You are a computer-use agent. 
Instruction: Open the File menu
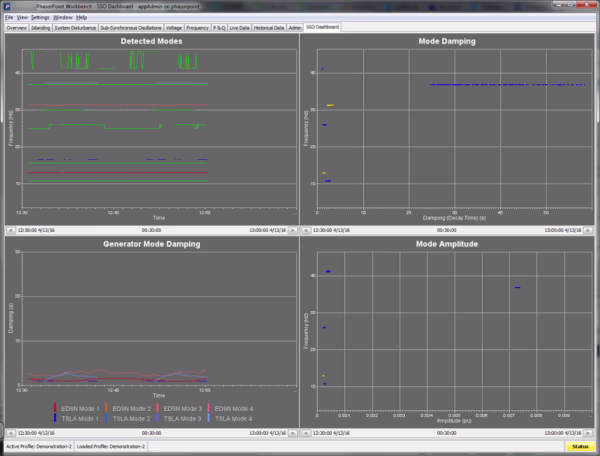(x=9, y=18)
